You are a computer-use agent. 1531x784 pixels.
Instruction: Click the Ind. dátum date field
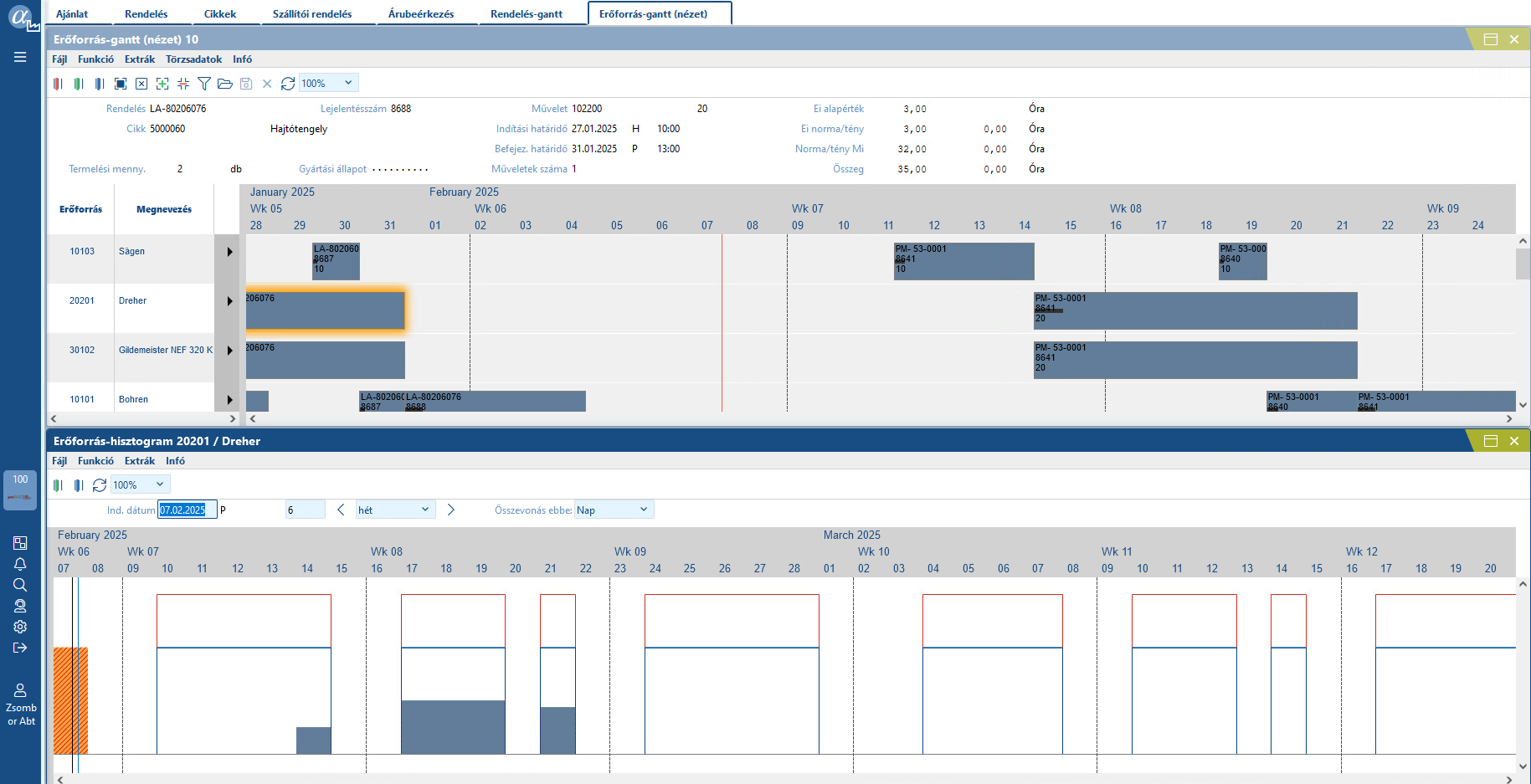[x=187, y=510]
